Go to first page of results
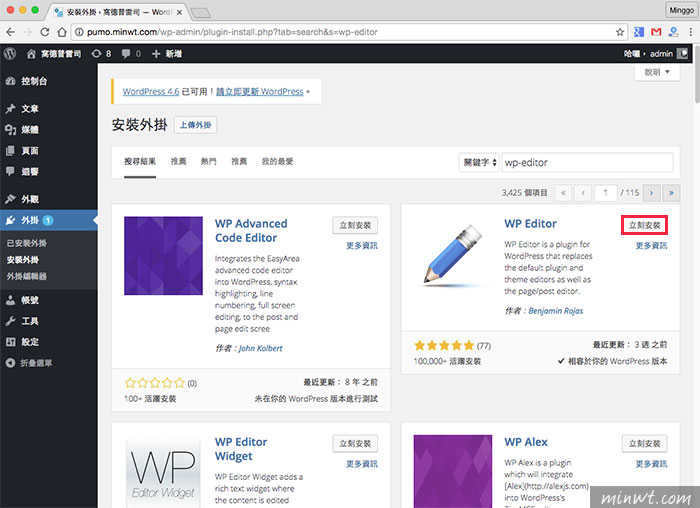 click(x=563, y=193)
